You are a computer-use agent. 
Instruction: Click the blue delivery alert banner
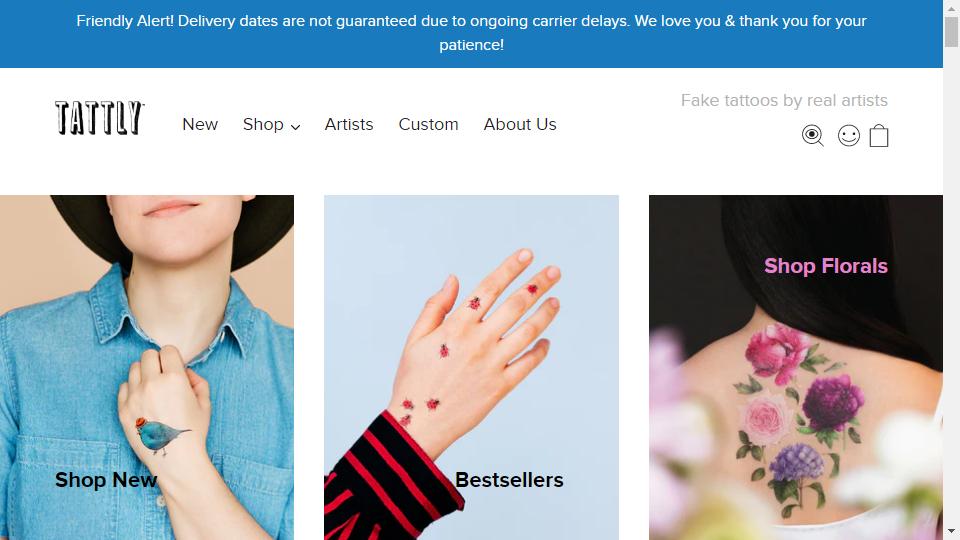(471, 34)
